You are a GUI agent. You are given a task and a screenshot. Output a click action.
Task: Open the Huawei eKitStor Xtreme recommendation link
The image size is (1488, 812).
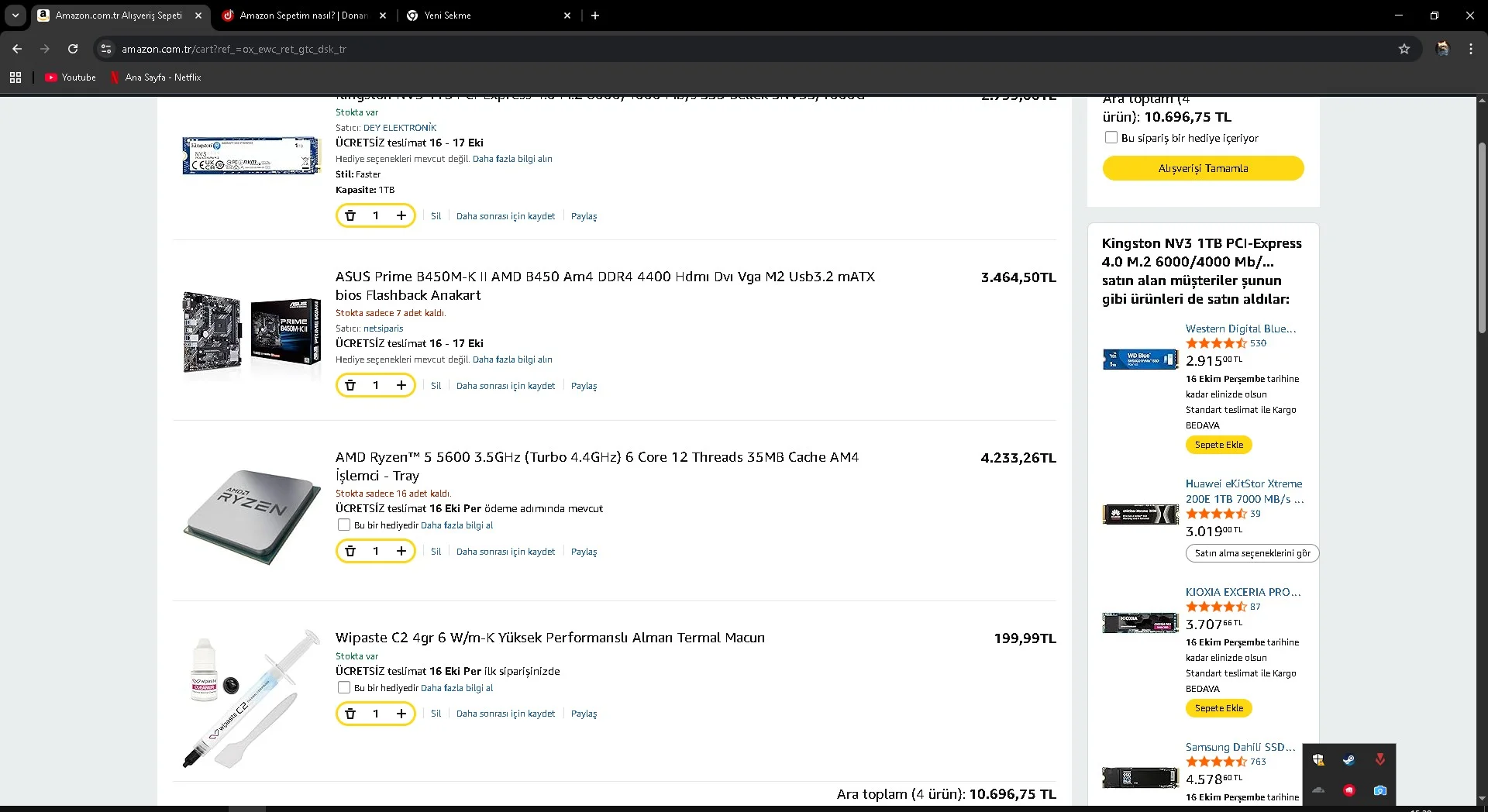(1245, 491)
